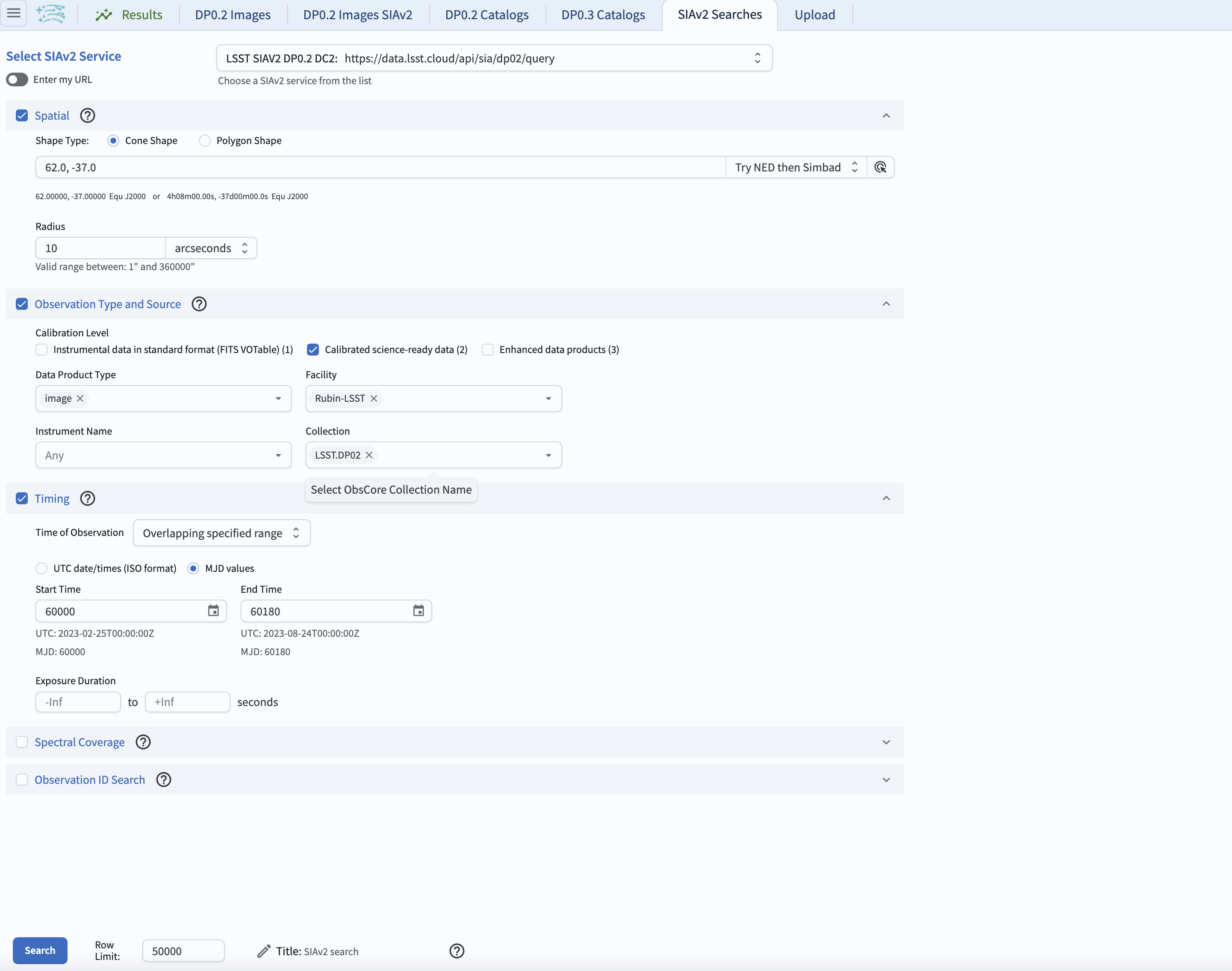Open the Spatial help icon
Viewport: 1232px width, 971px height.
point(87,115)
